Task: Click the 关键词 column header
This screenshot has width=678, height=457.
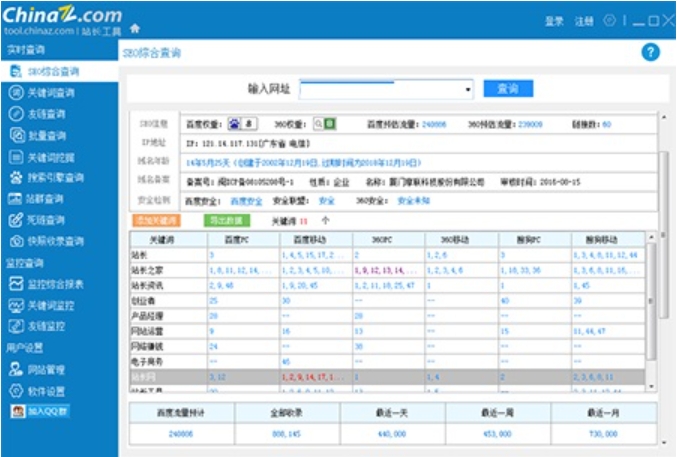Action: click(x=169, y=240)
